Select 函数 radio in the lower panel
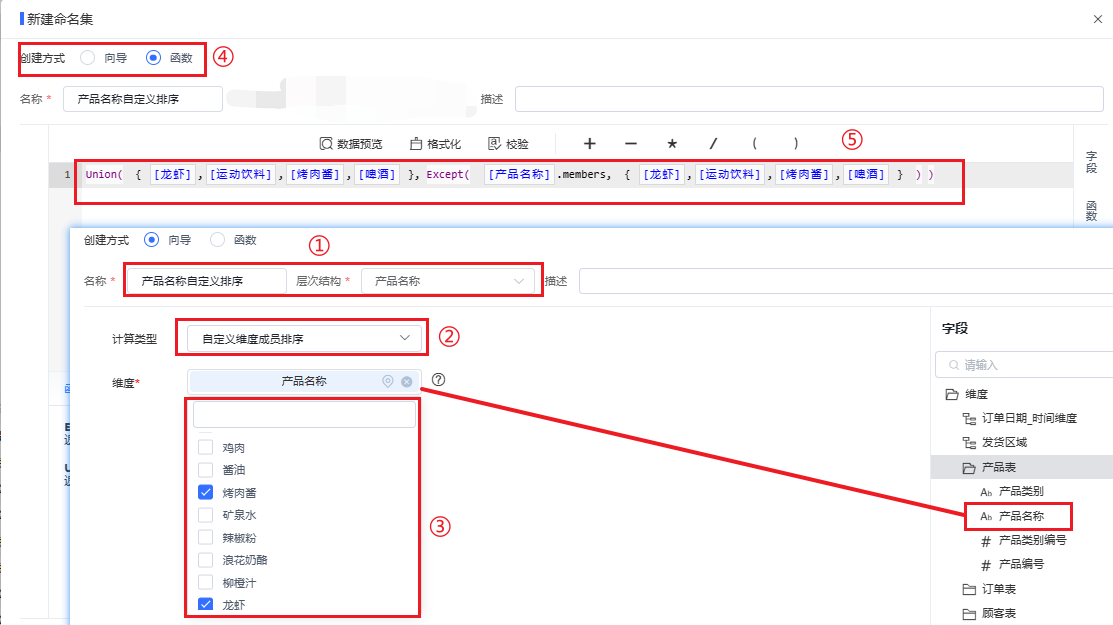 coord(217,240)
